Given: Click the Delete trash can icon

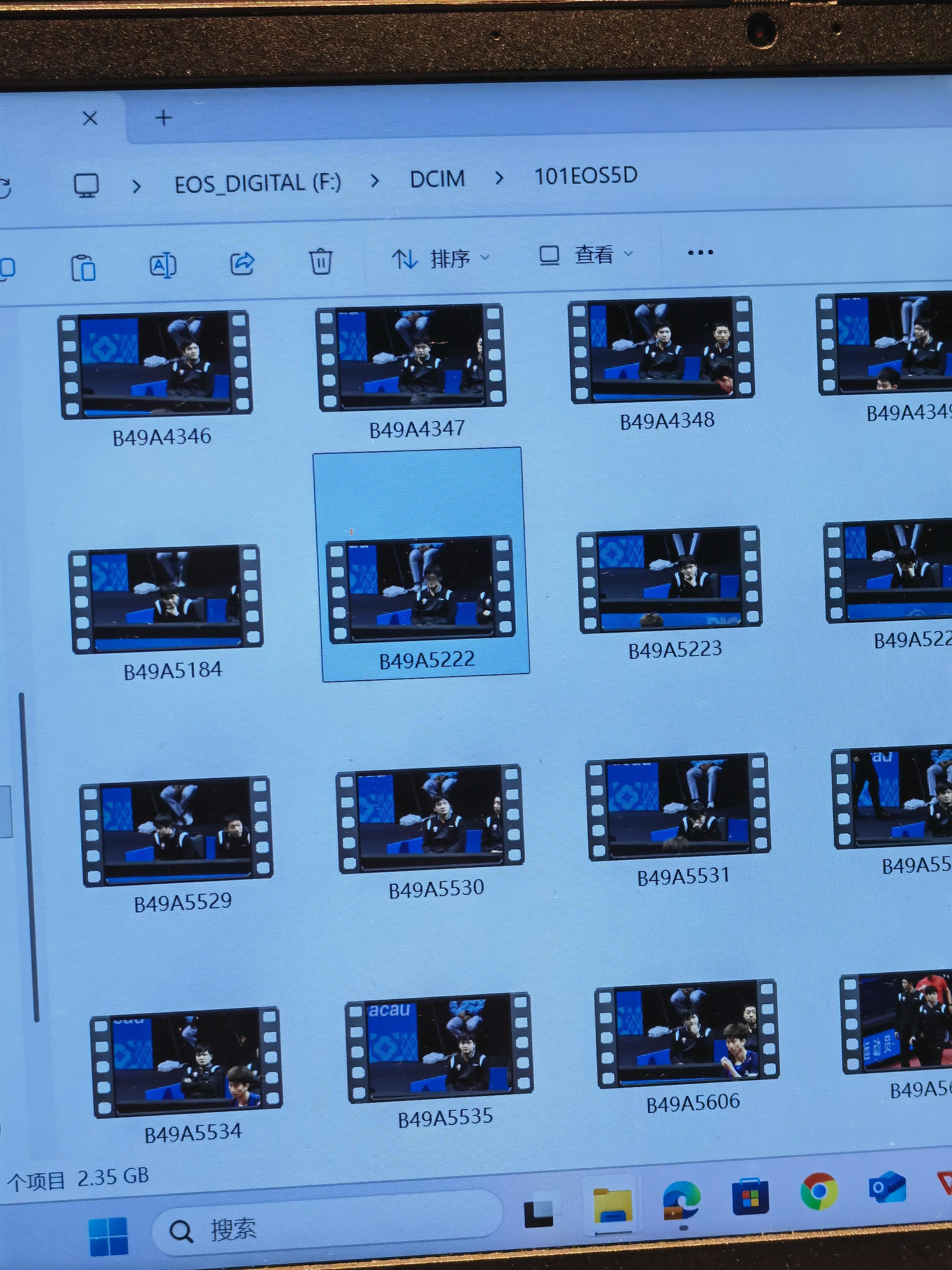Looking at the screenshot, I should (x=321, y=261).
